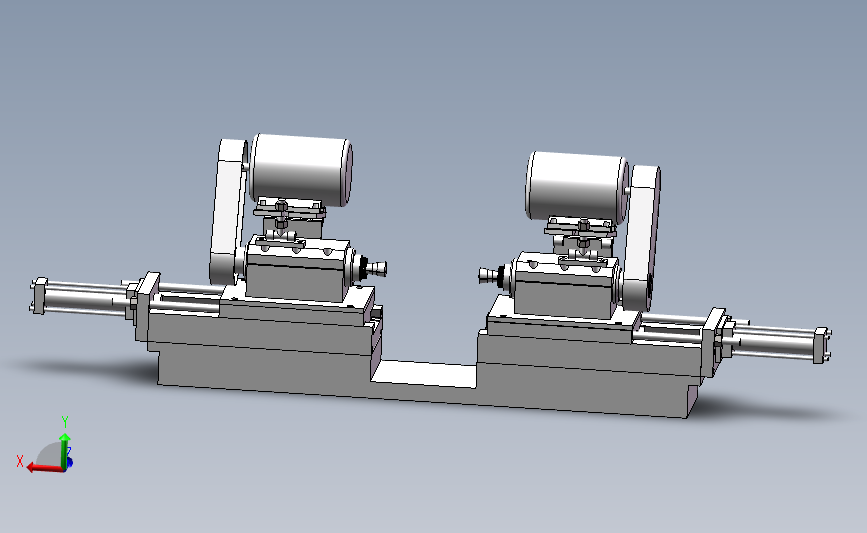Select the right motor cylinder housing

(x=577, y=186)
